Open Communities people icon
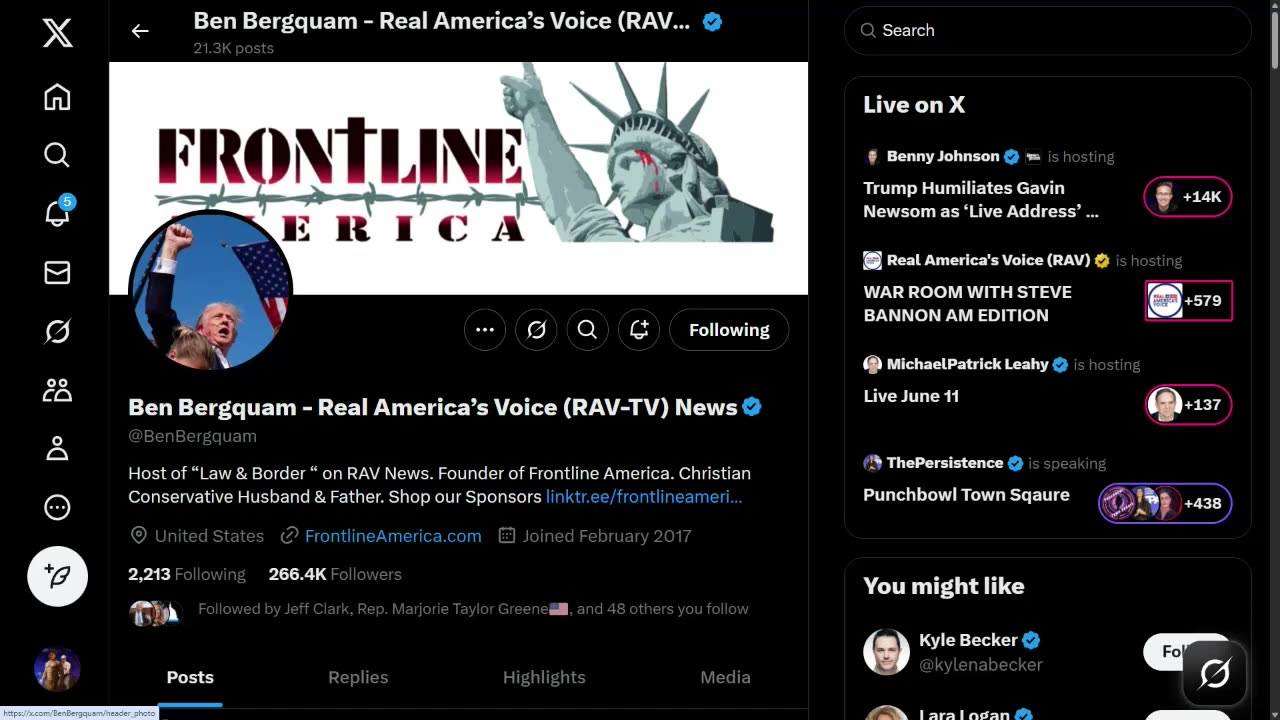1280x720 pixels. [x=57, y=390]
